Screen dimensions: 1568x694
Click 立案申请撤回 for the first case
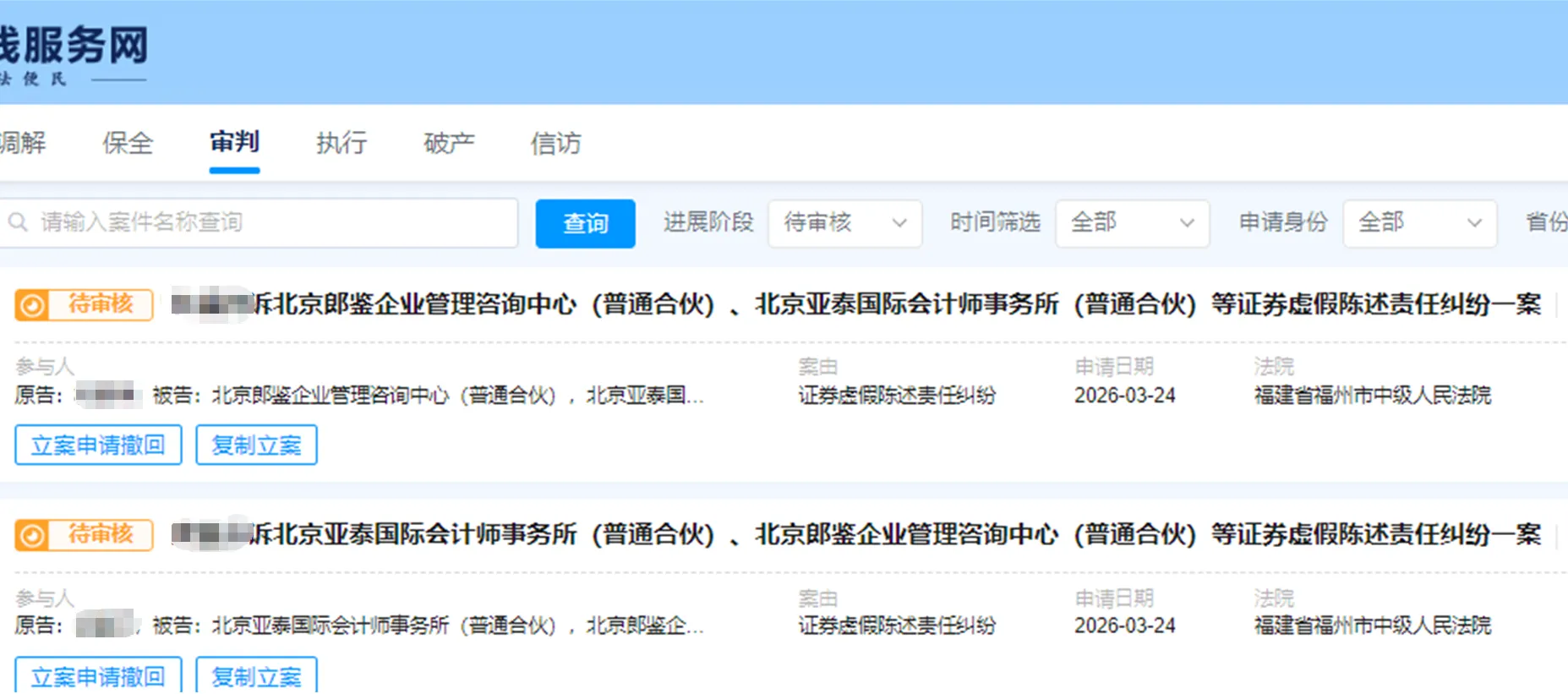[x=98, y=445]
